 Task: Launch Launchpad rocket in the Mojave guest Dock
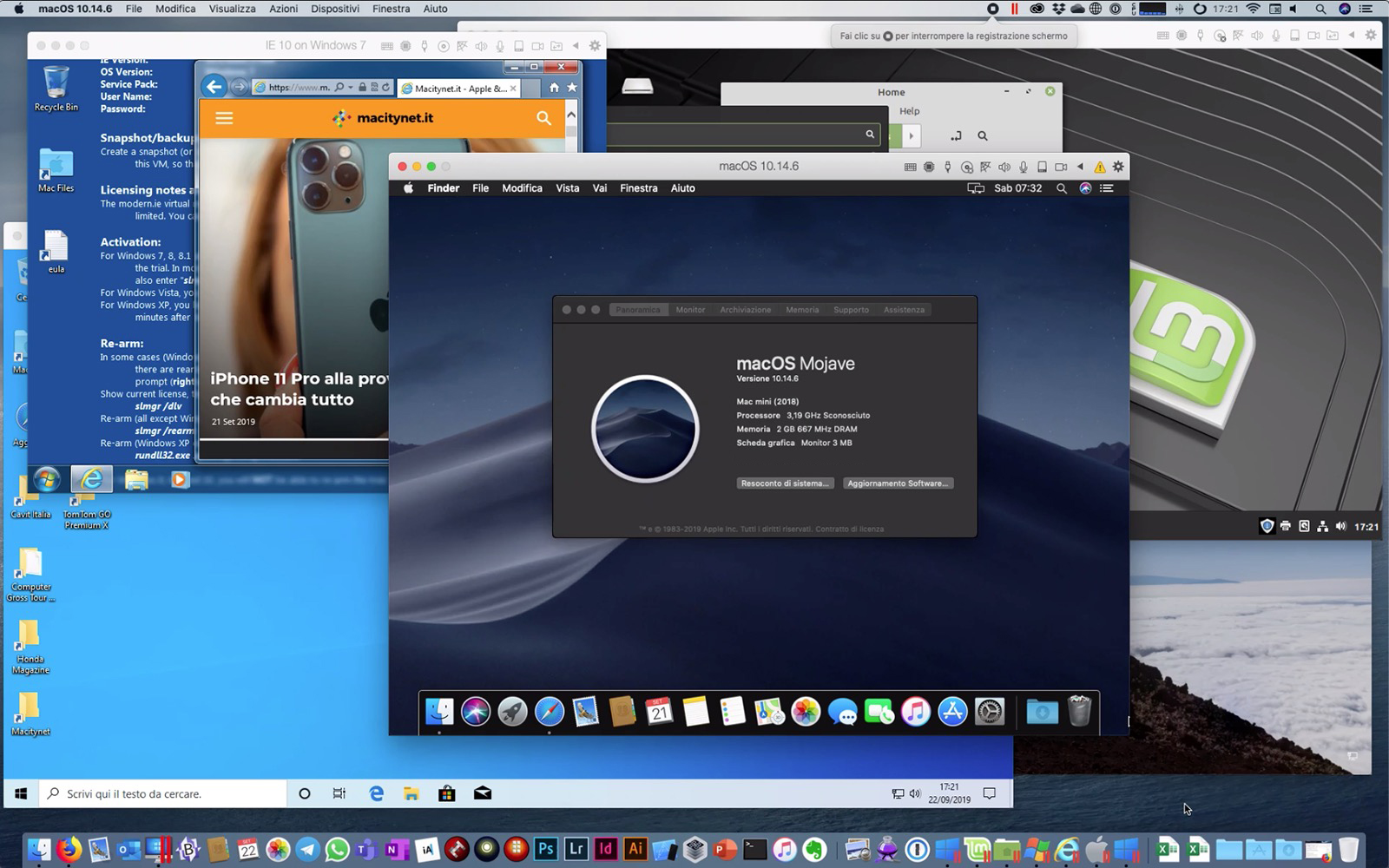click(x=512, y=712)
